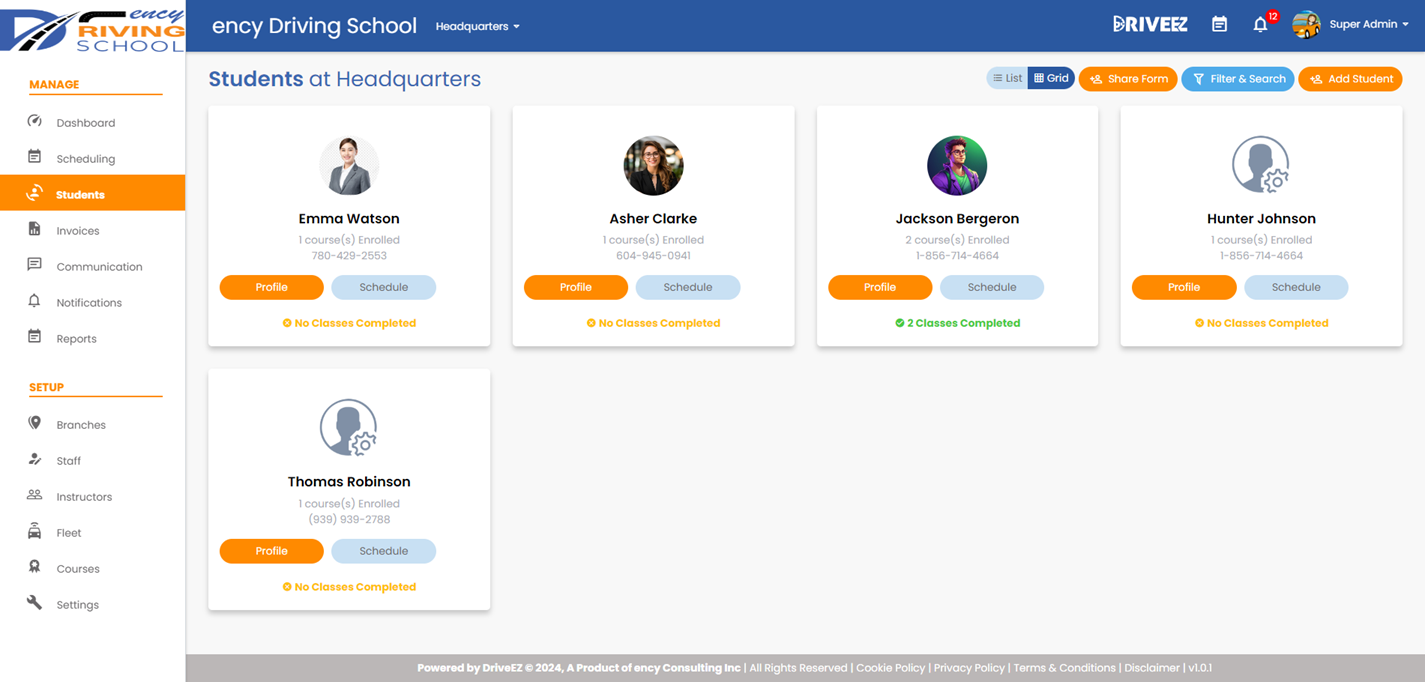Click the Communication chat icon
The height and width of the screenshot is (682, 1425).
[34, 265]
